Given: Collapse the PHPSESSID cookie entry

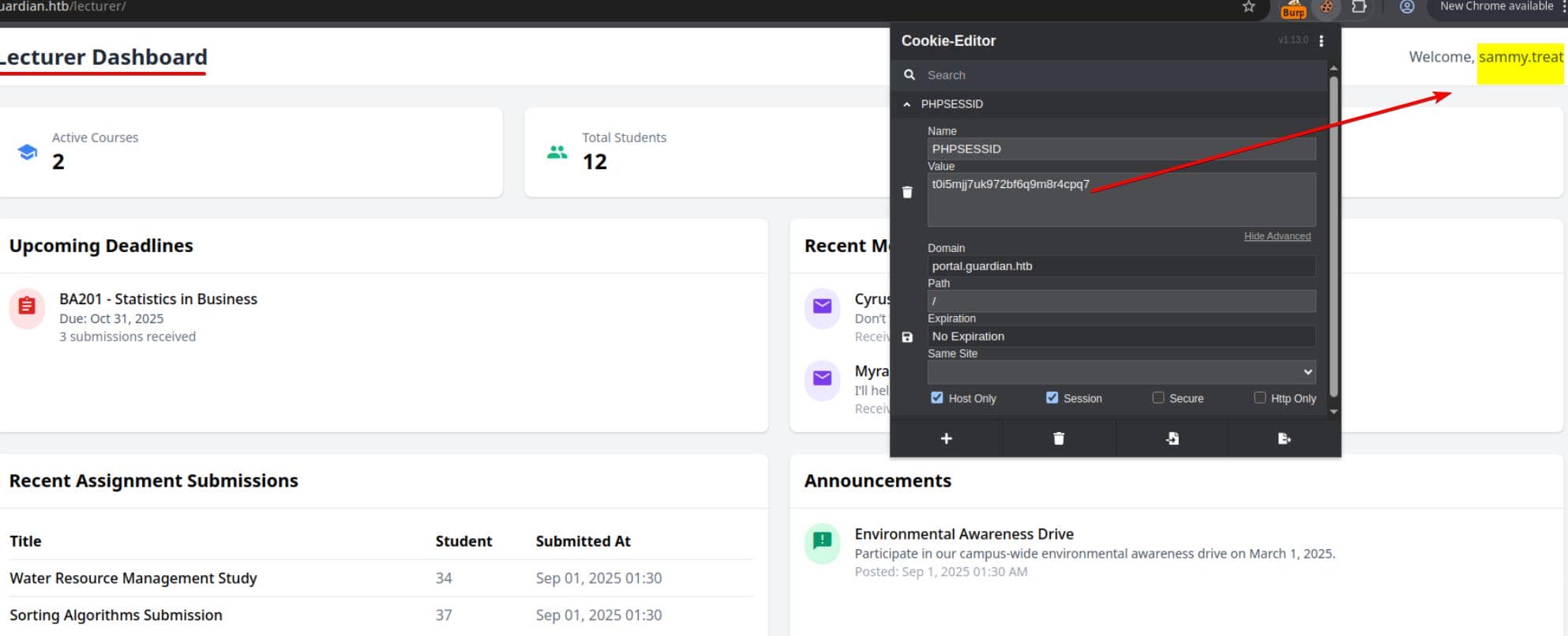Looking at the screenshot, I should click(906, 104).
